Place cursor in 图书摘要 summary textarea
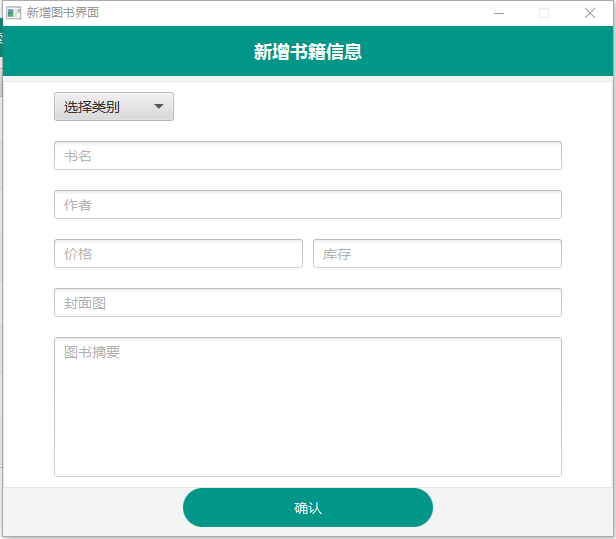Image resolution: width=616 pixels, height=539 pixels. click(x=308, y=407)
